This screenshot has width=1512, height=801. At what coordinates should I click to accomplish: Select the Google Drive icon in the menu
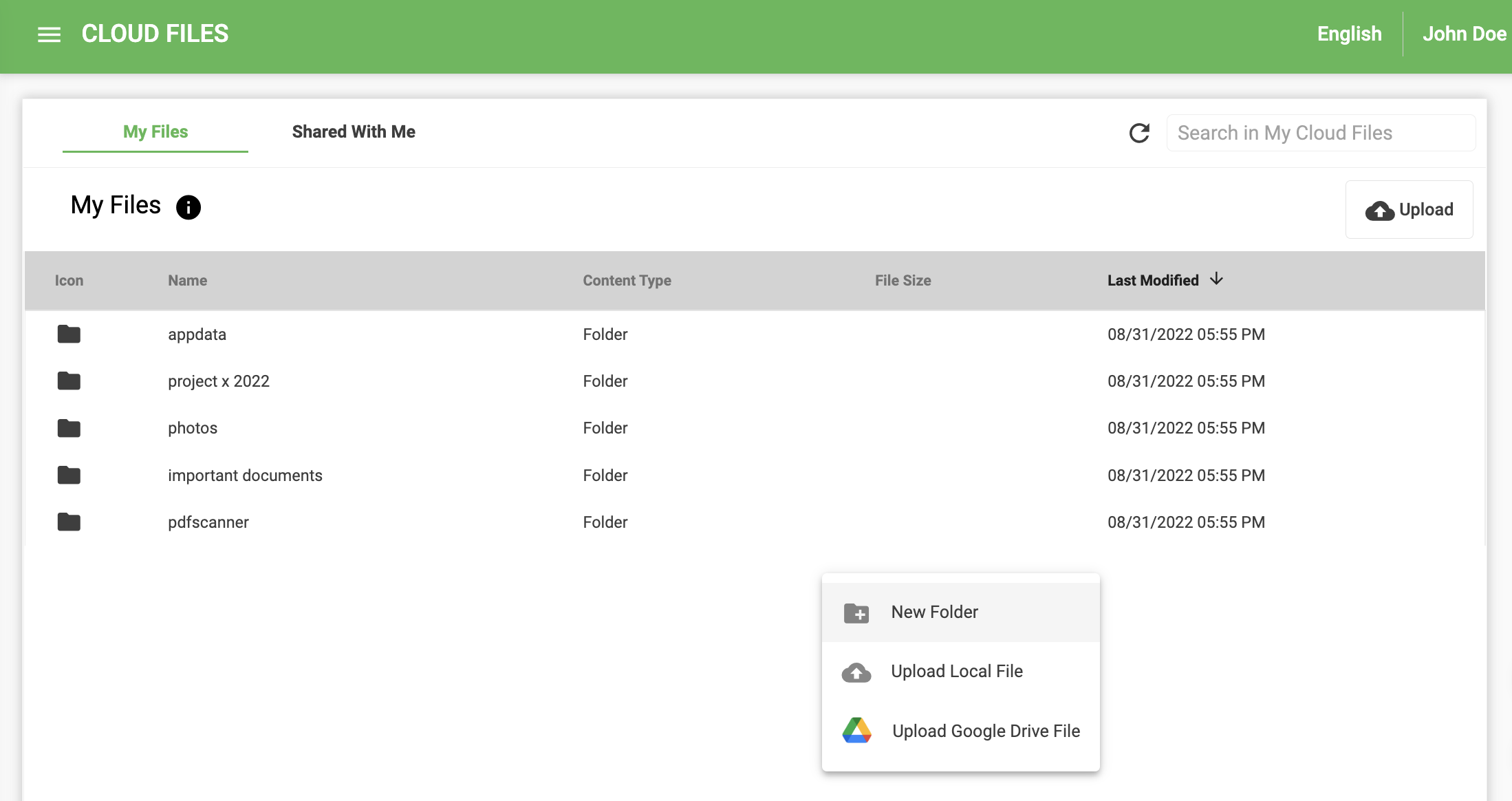(856, 731)
